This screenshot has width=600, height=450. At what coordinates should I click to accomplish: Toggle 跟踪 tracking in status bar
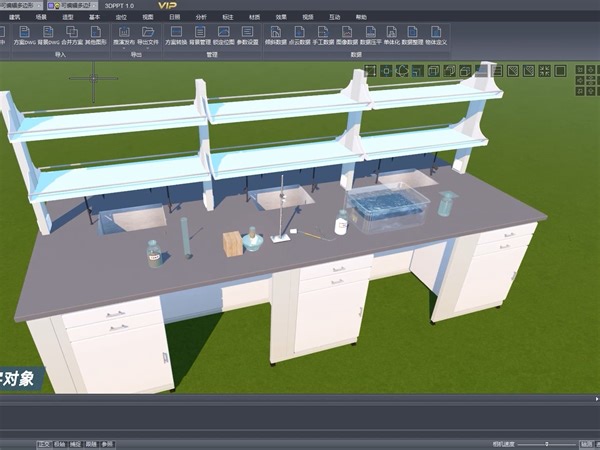pos(91,444)
